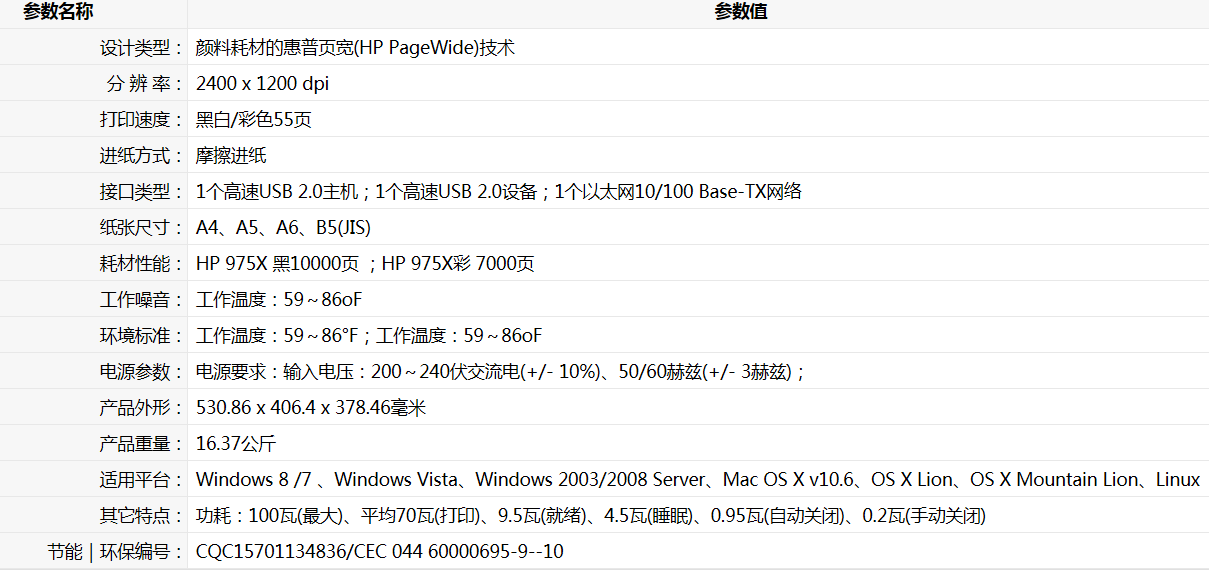Click the 输入电压 200～240伏 value
The height and width of the screenshot is (579, 1209).
coord(500,371)
